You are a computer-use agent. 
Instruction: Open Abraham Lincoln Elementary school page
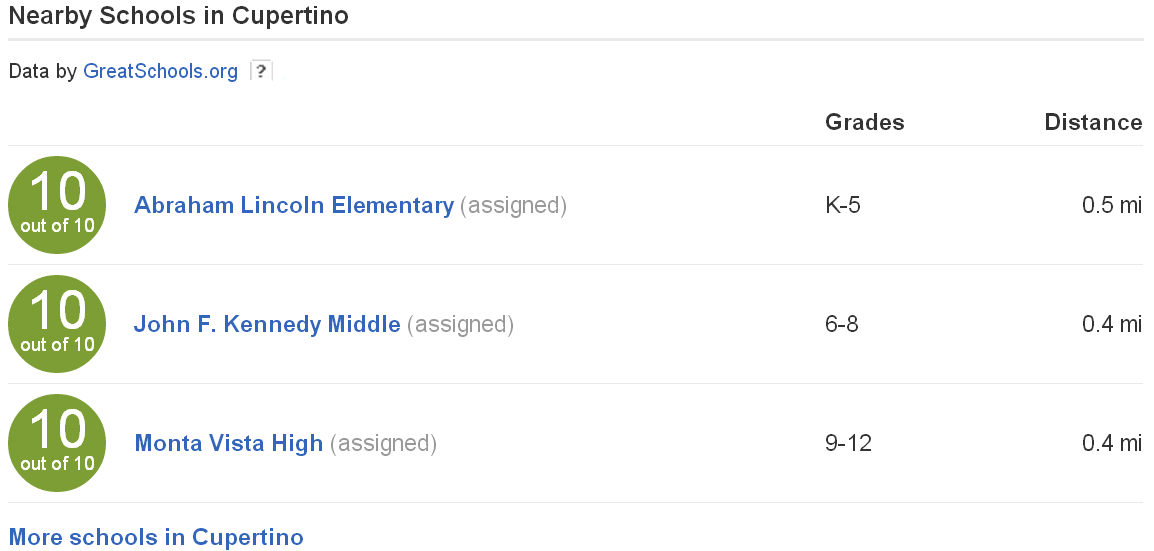(294, 205)
